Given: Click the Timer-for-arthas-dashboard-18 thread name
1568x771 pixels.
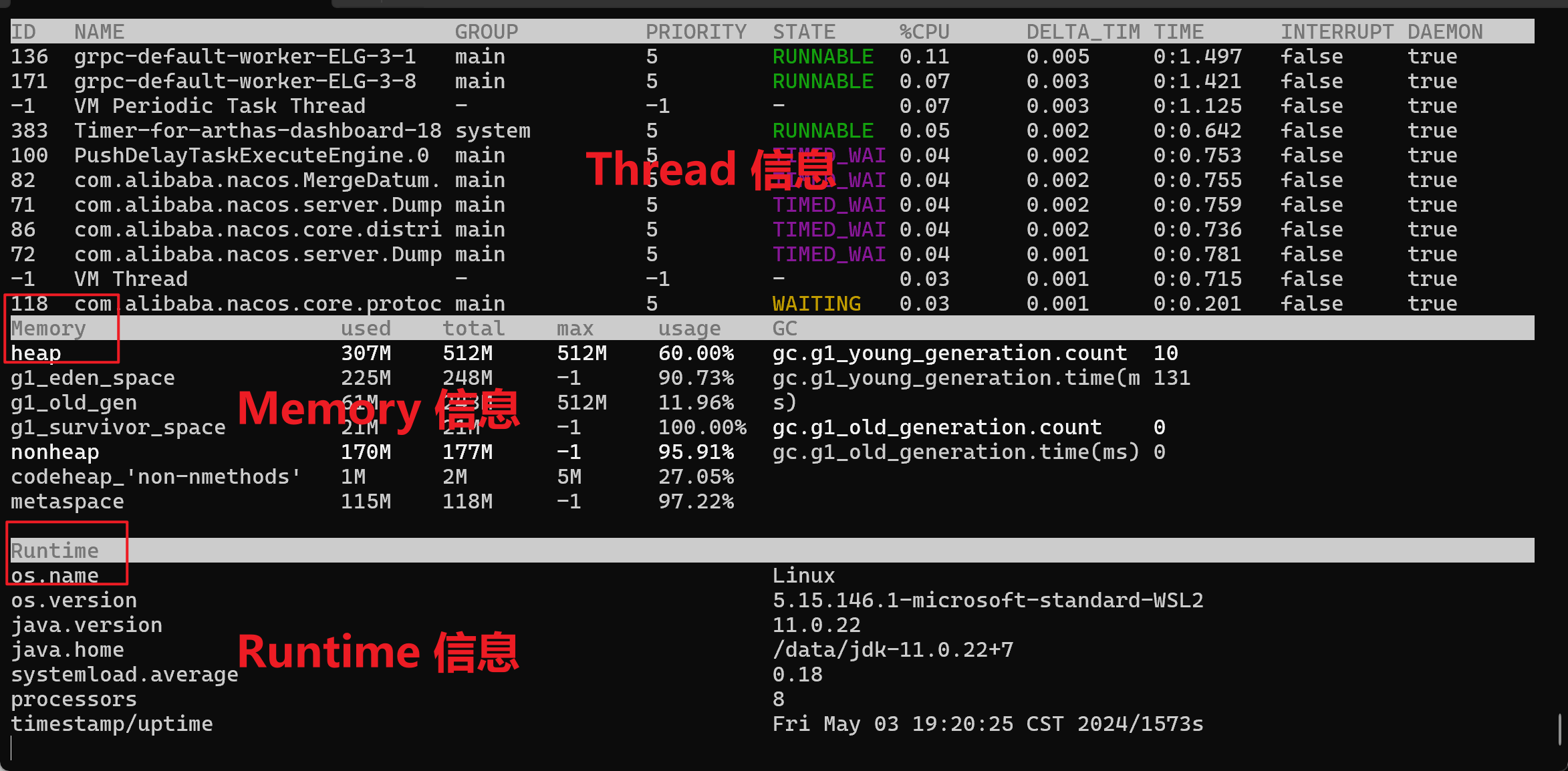Looking at the screenshot, I should point(257,131).
